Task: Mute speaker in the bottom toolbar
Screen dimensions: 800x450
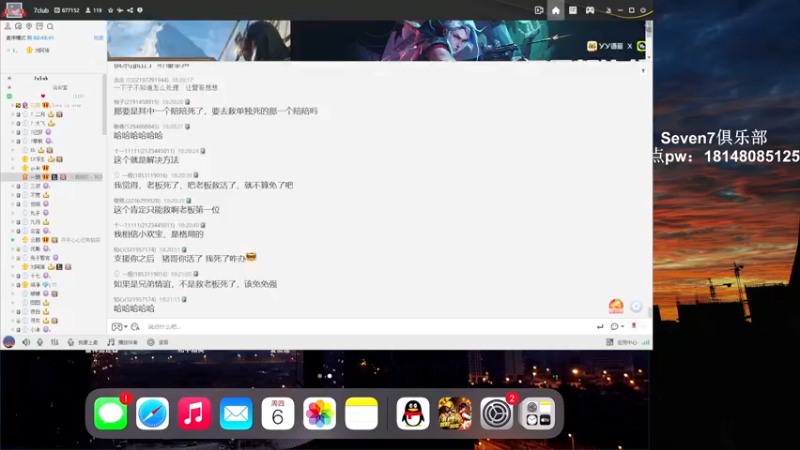Action: click(x=26, y=342)
